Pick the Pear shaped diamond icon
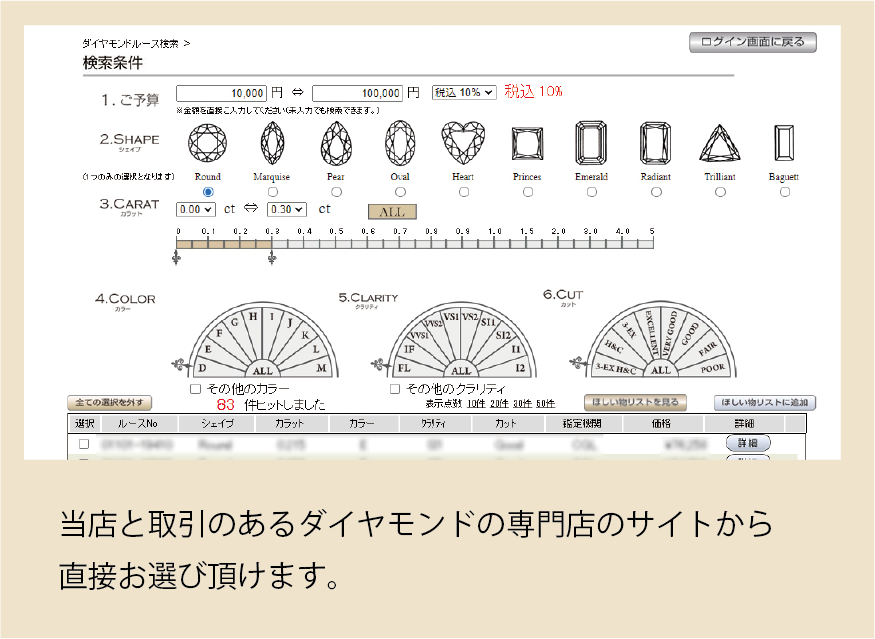 click(x=336, y=143)
